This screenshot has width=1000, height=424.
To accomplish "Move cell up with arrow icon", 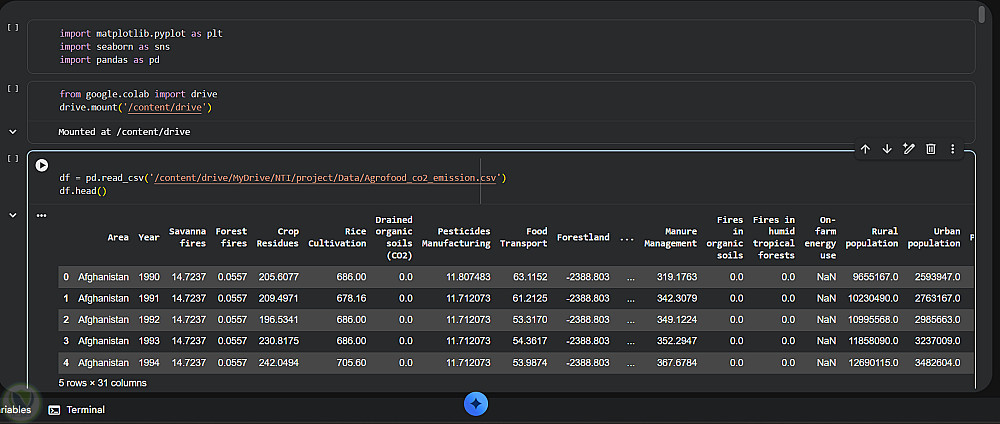I will (x=865, y=149).
